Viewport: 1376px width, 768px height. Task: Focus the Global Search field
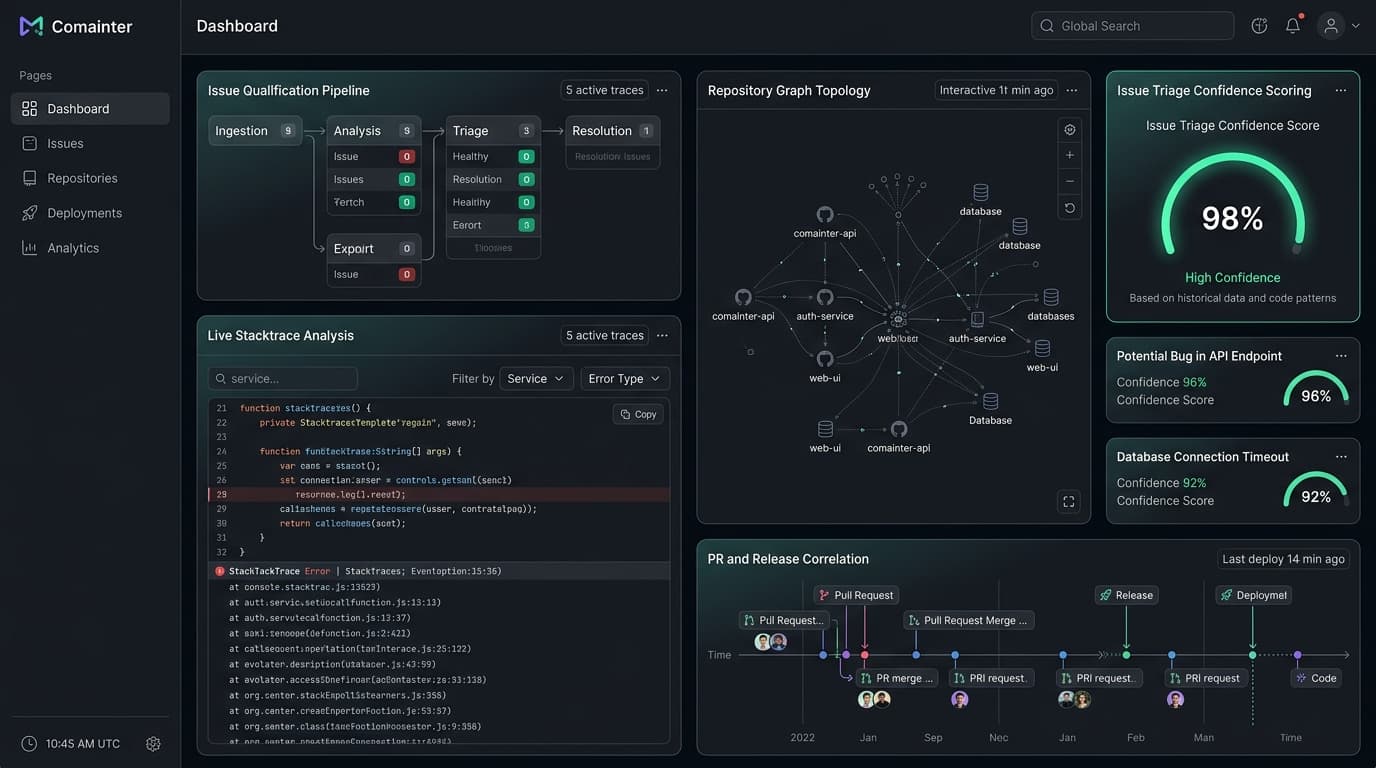[x=1132, y=26]
